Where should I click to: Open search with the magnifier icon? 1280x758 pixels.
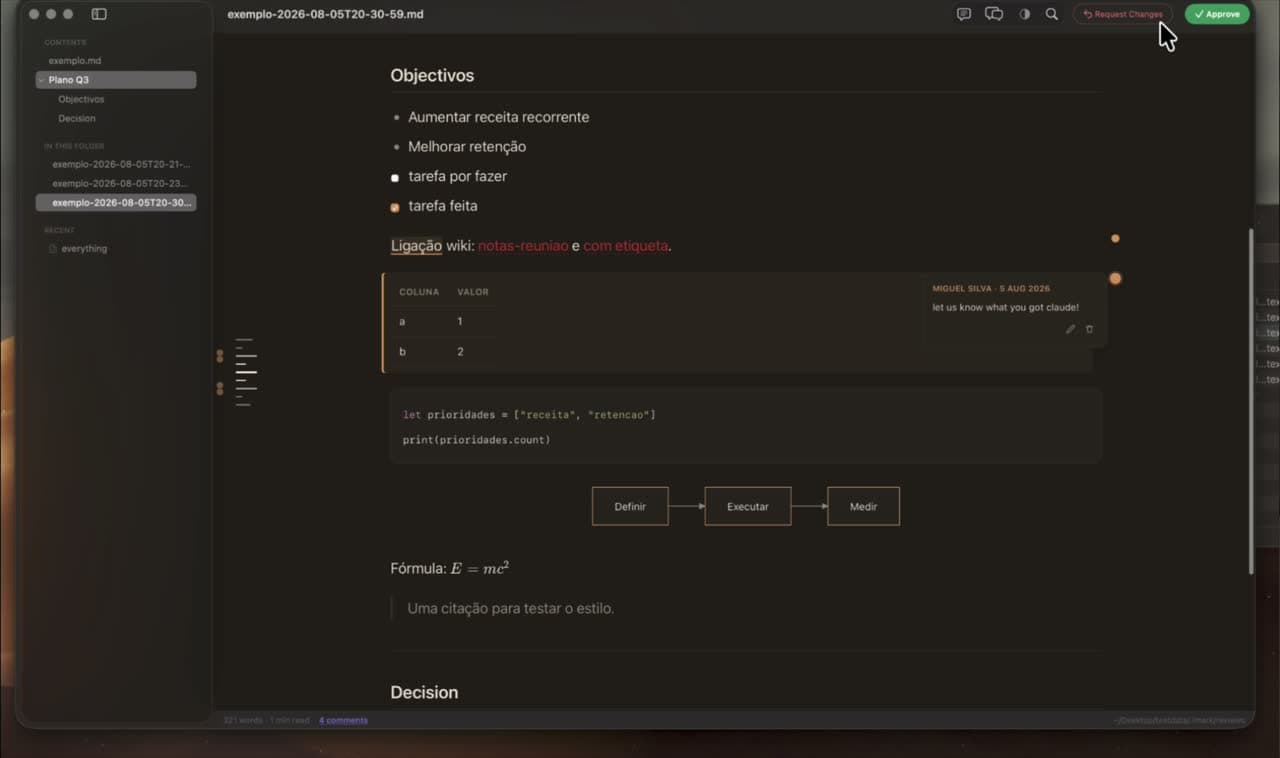pos(1052,14)
